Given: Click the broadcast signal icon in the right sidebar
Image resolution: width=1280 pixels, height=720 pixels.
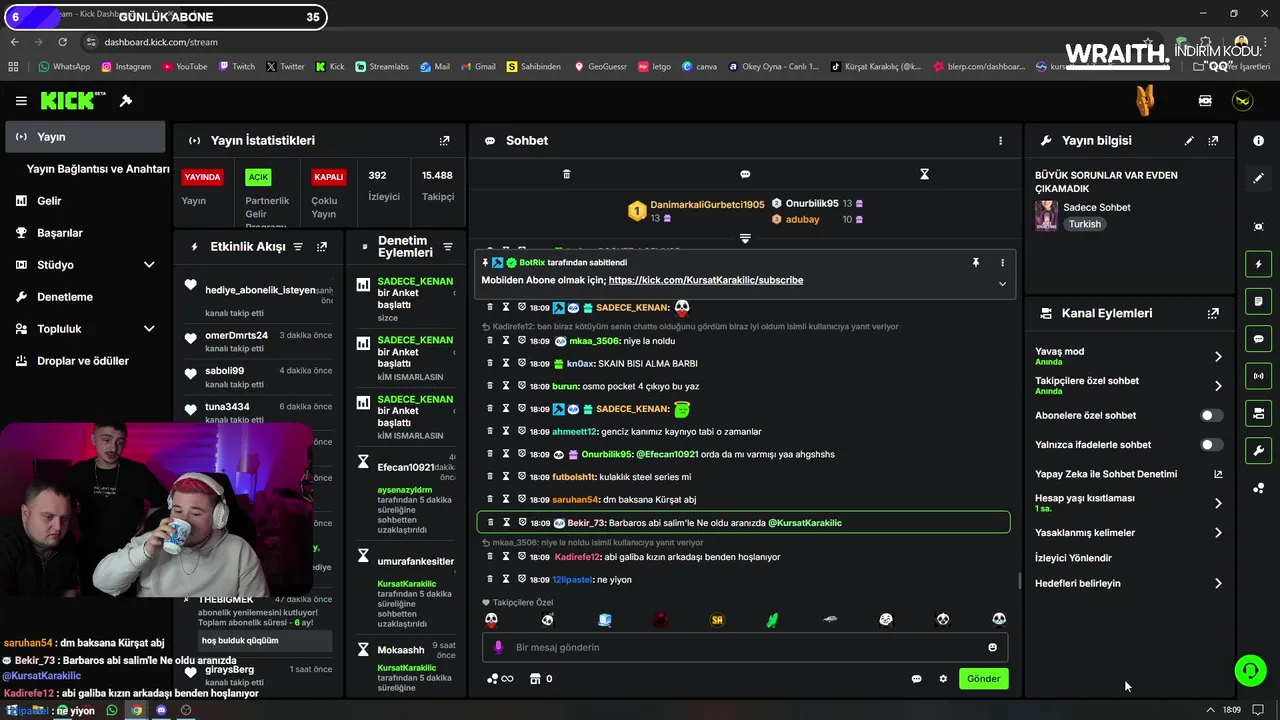Looking at the screenshot, I should coord(1258,376).
